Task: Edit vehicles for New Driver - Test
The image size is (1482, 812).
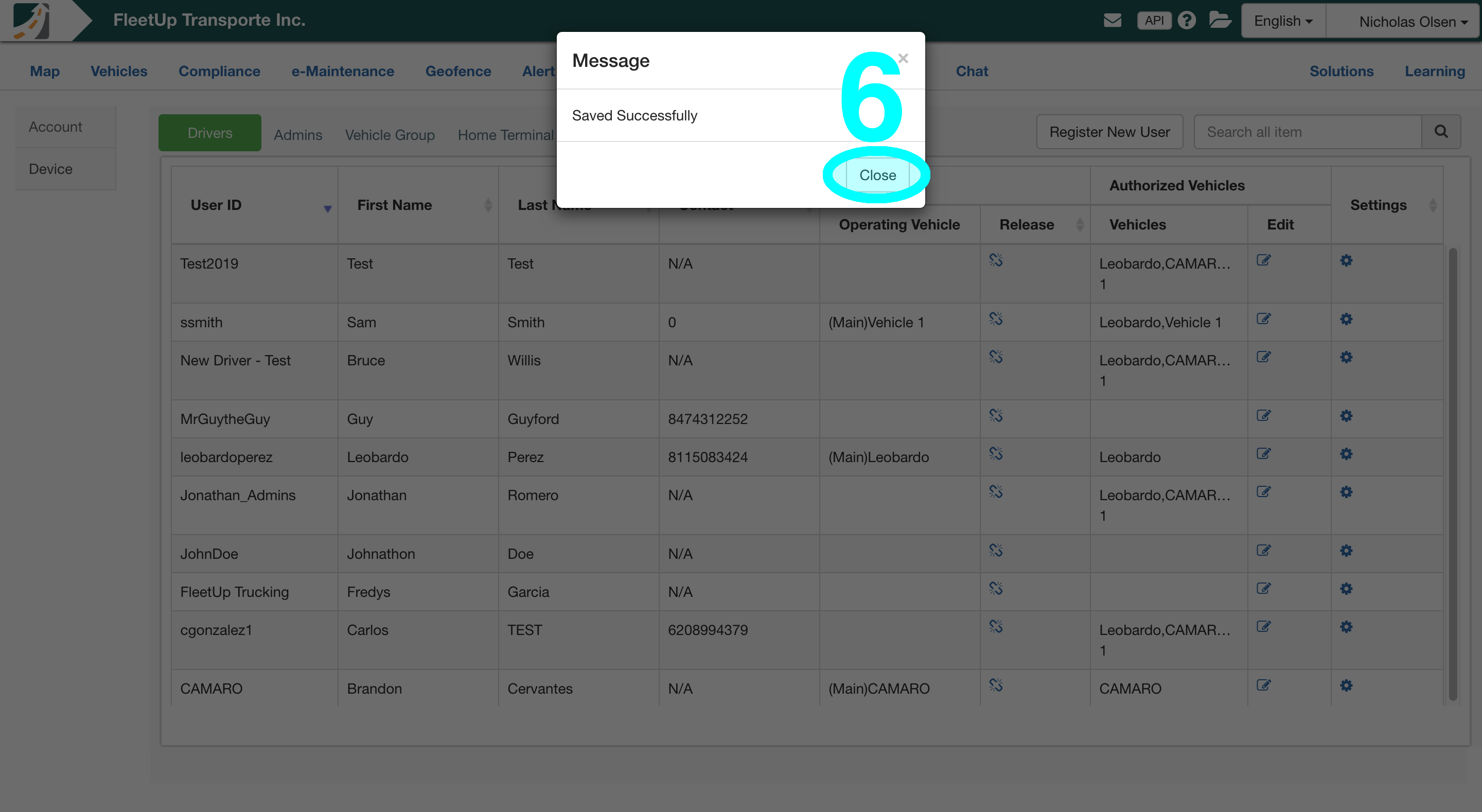Action: (x=1263, y=357)
